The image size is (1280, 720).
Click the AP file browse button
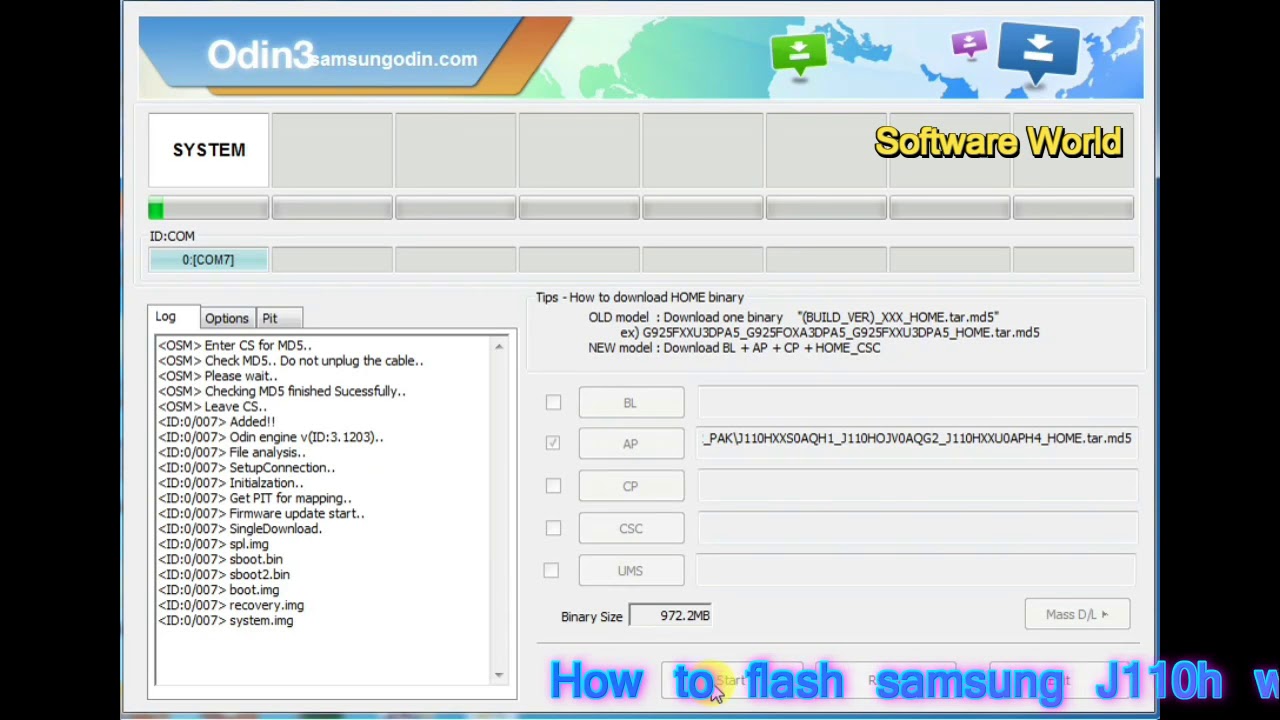click(631, 444)
